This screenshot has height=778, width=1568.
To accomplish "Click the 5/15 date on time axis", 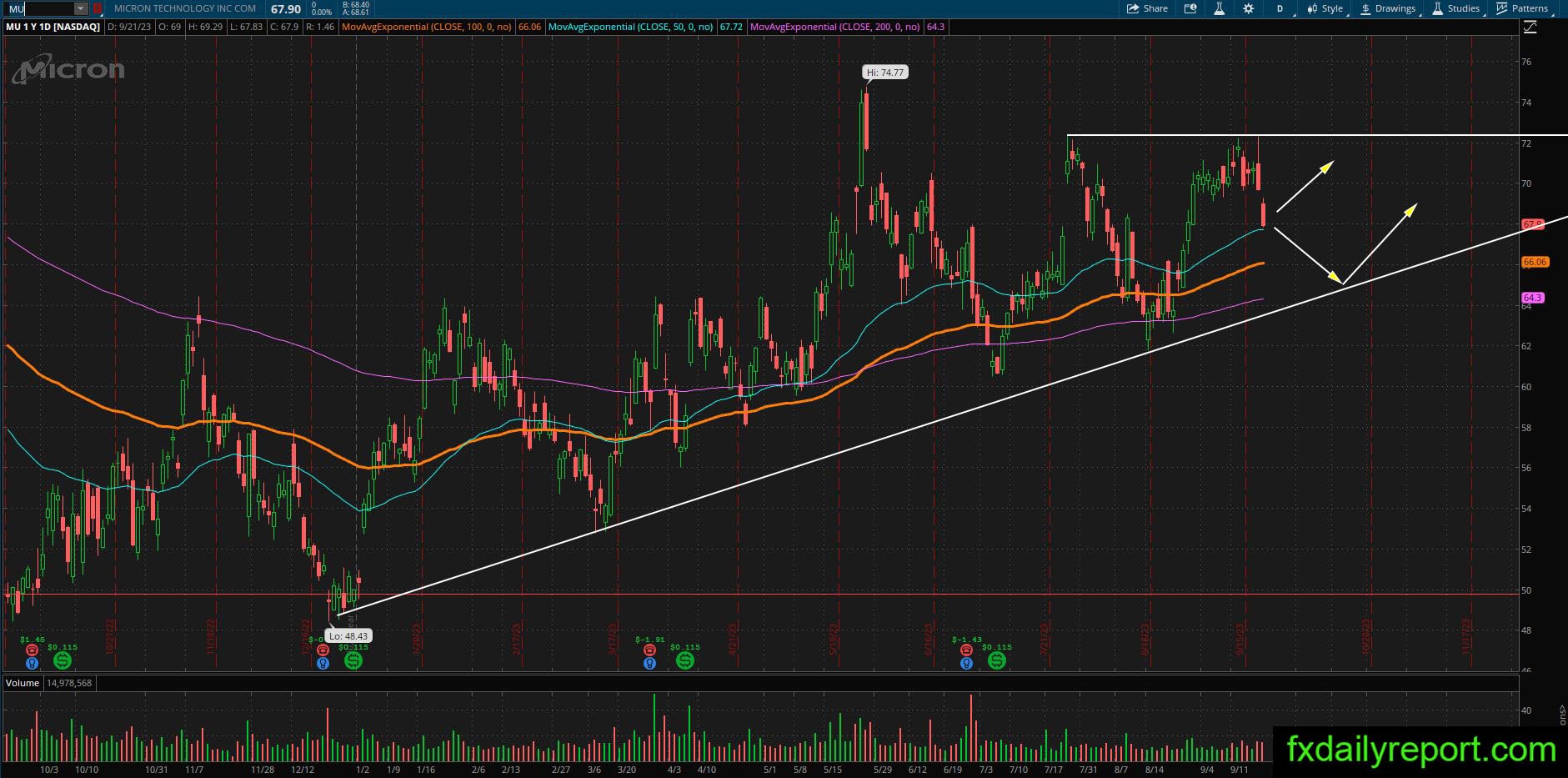I will (832, 770).
